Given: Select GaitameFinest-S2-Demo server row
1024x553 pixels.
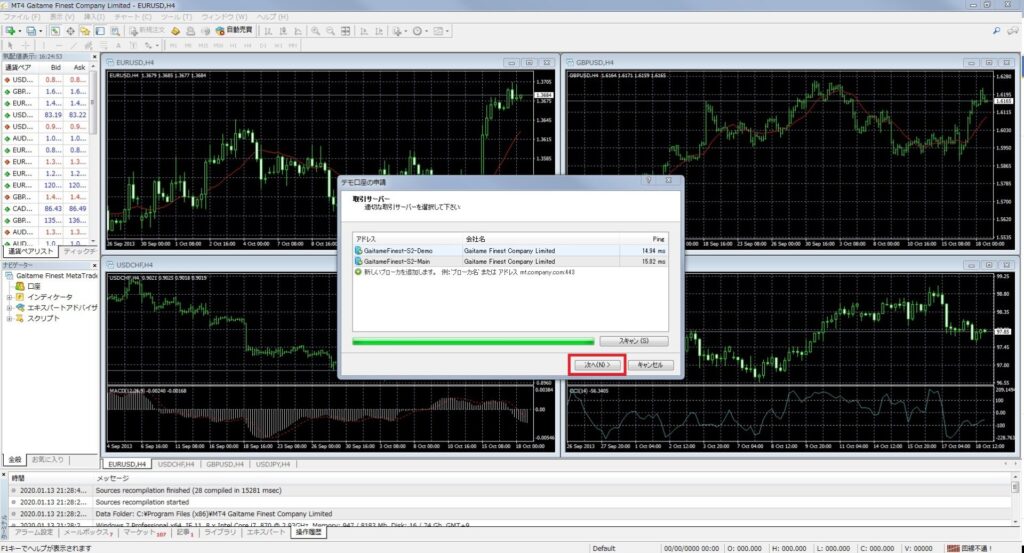Looking at the screenshot, I should coord(510,251).
